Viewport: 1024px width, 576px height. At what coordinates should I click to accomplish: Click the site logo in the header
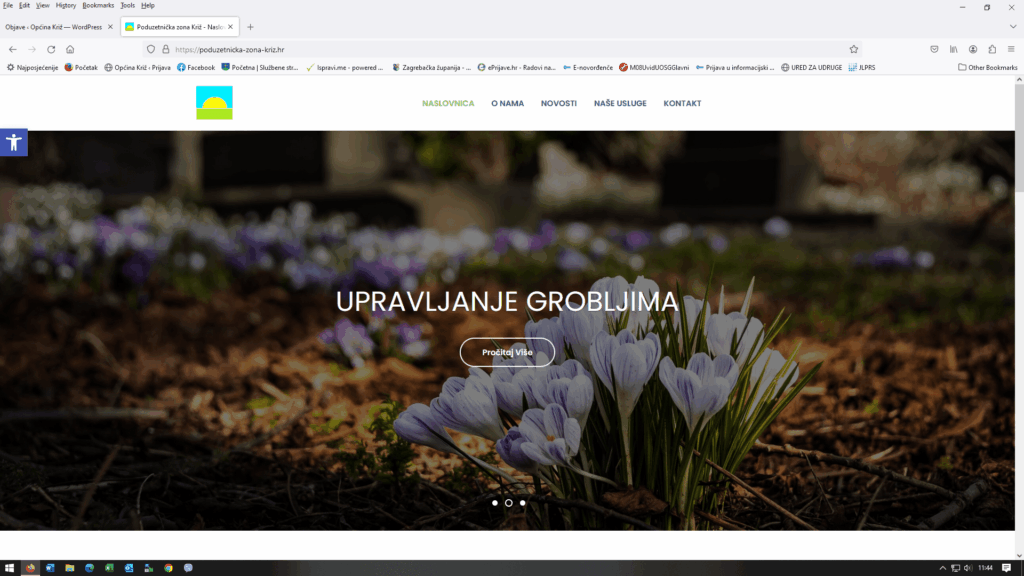click(x=214, y=103)
